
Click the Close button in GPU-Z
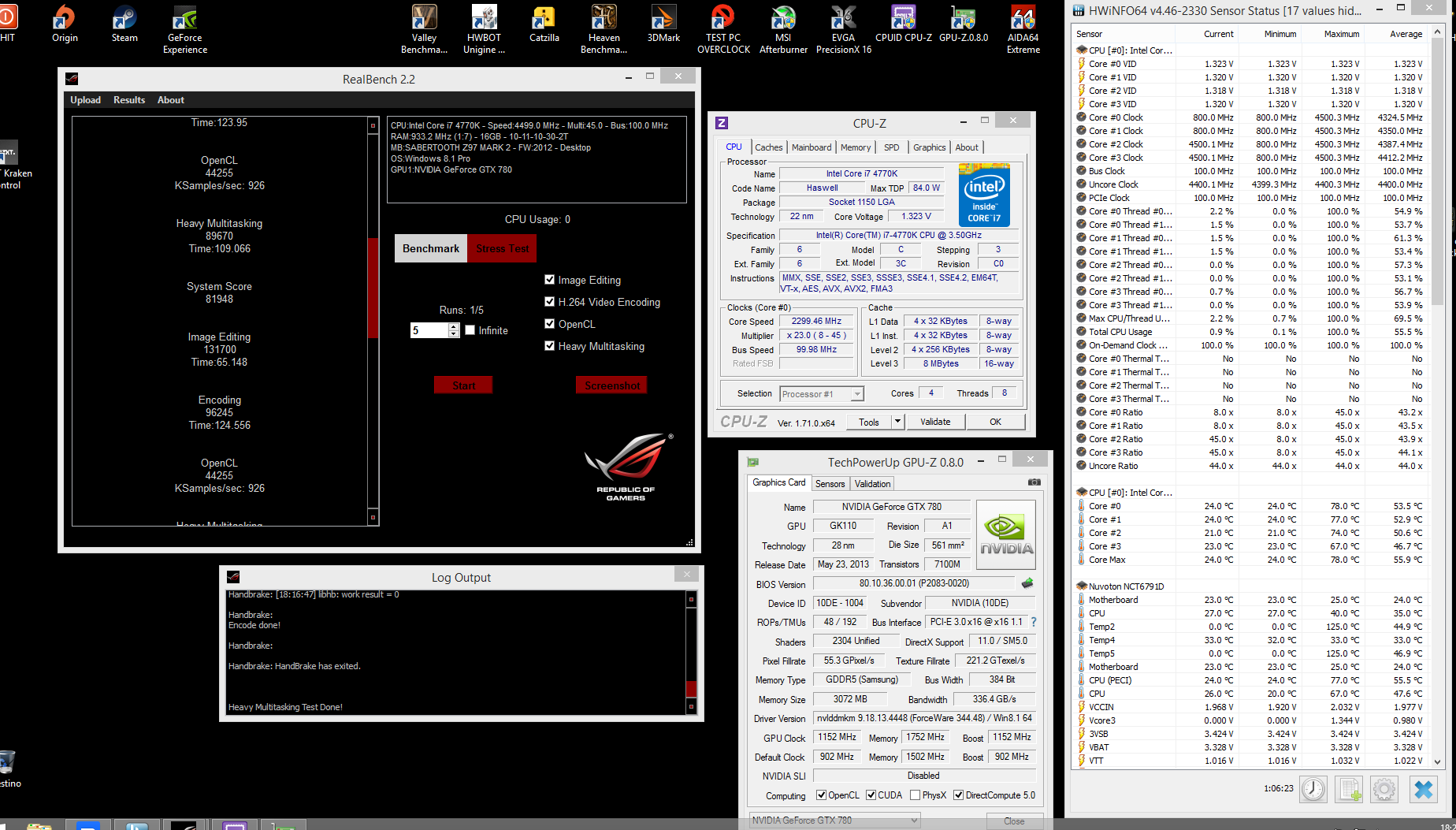(1014, 821)
